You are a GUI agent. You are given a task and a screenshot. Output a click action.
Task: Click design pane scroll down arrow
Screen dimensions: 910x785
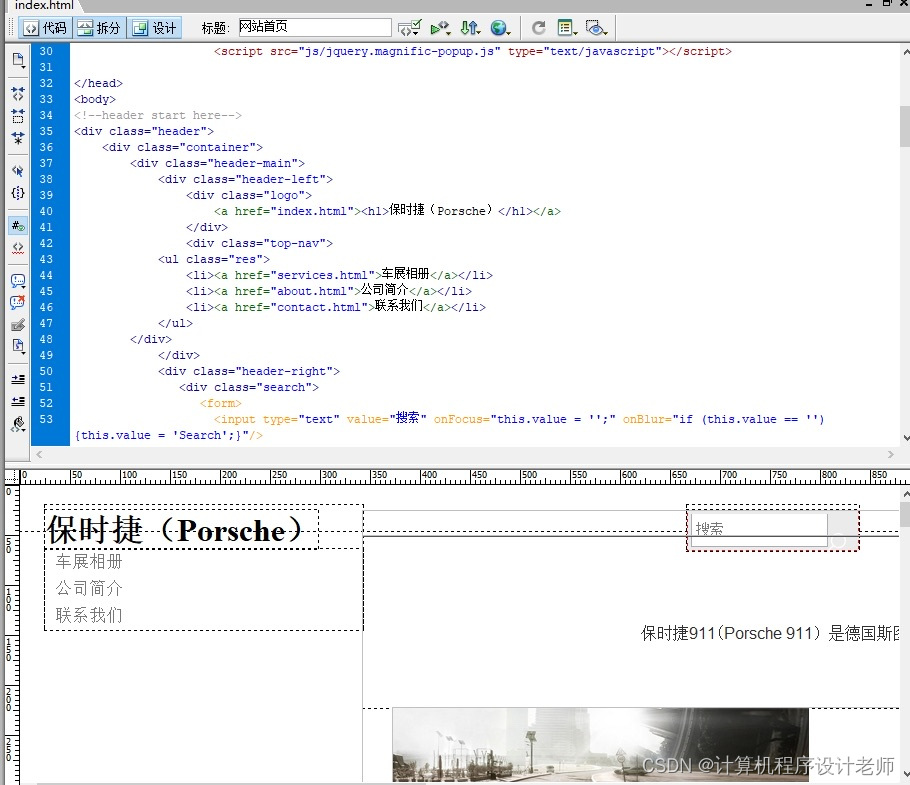point(904,773)
